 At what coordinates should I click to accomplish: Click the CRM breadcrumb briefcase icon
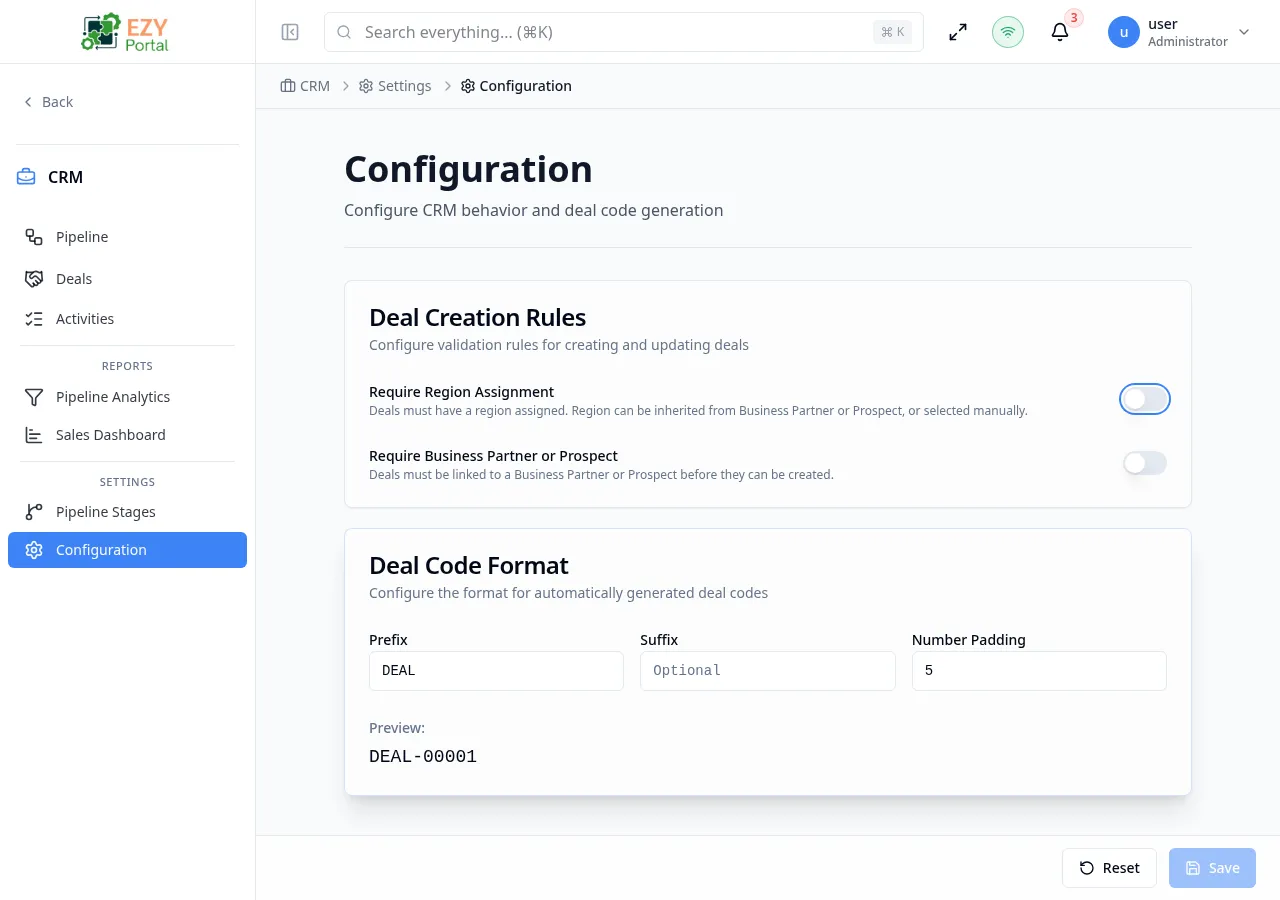(x=288, y=86)
